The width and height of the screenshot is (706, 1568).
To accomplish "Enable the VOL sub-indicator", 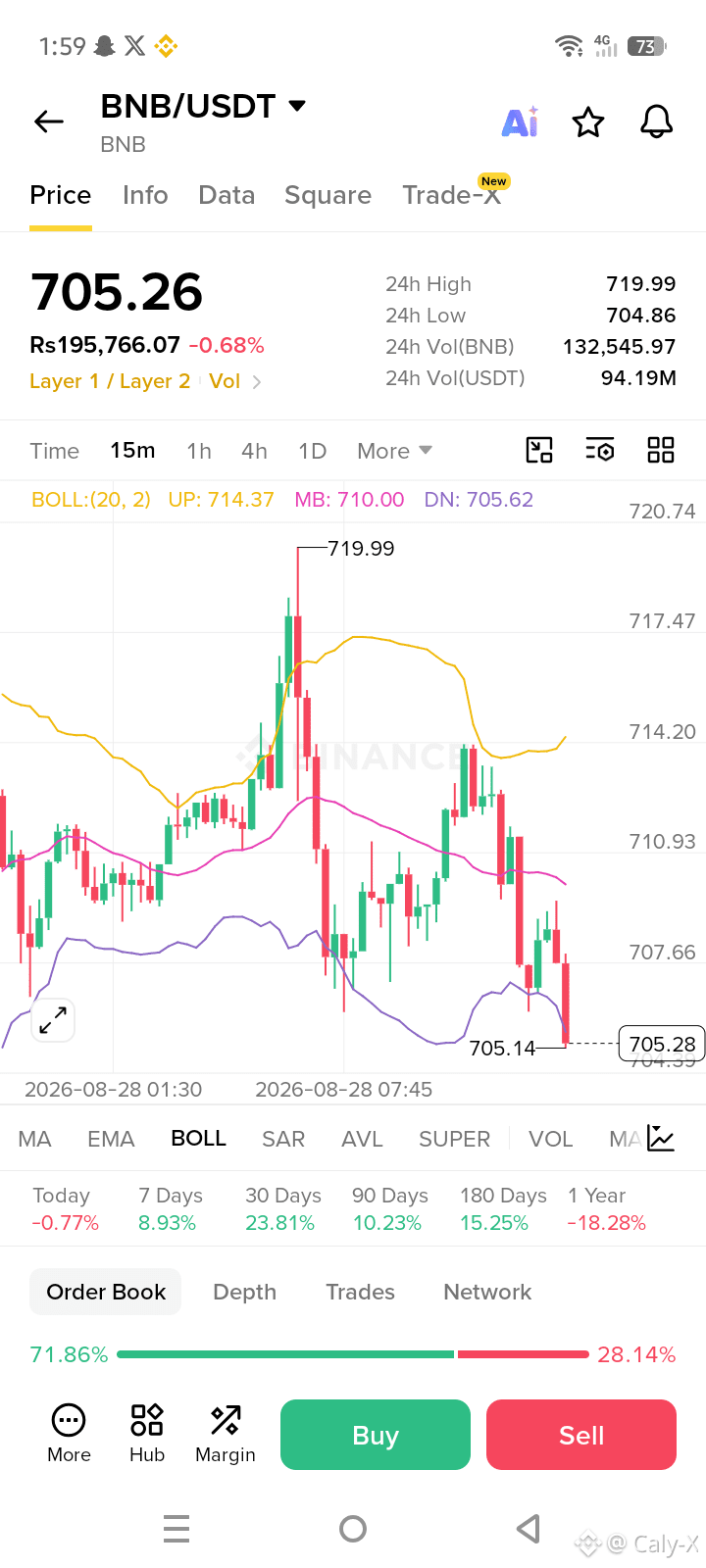I will point(550,1139).
